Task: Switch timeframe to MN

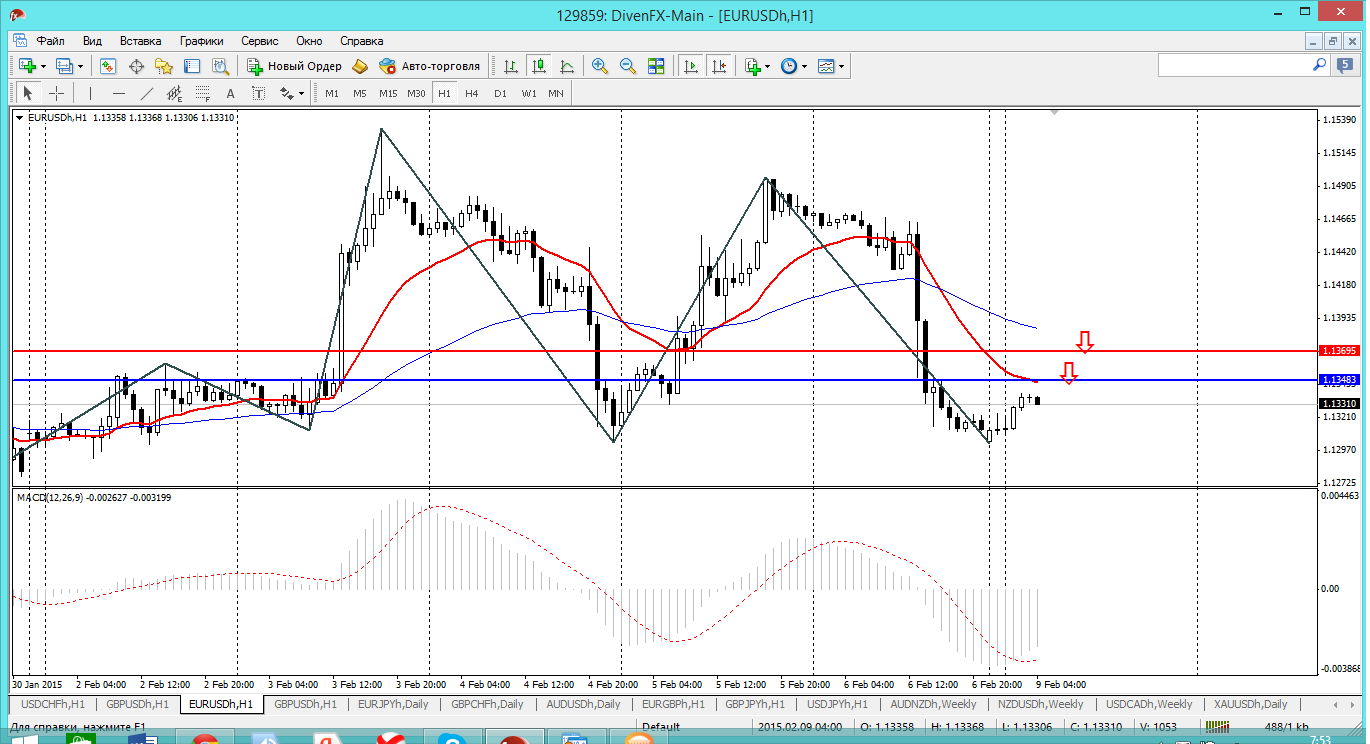Action: click(x=556, y=93)
